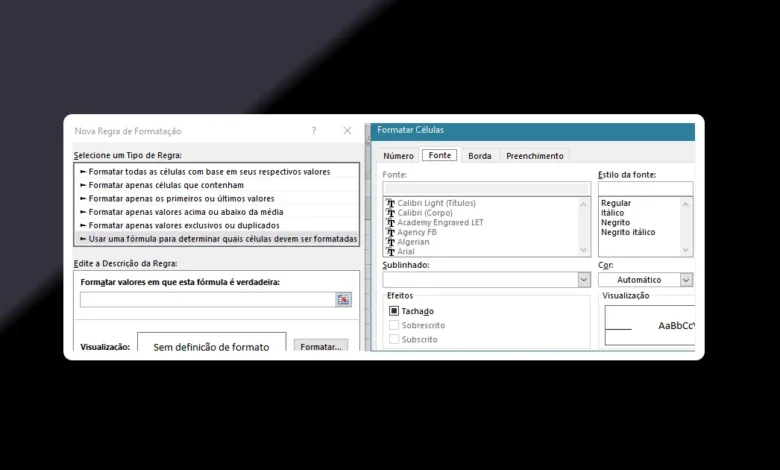This screenshot has height=470, width=780.
Task: Click the range selector icon in formula field
Action: click(x=343, y=299)
